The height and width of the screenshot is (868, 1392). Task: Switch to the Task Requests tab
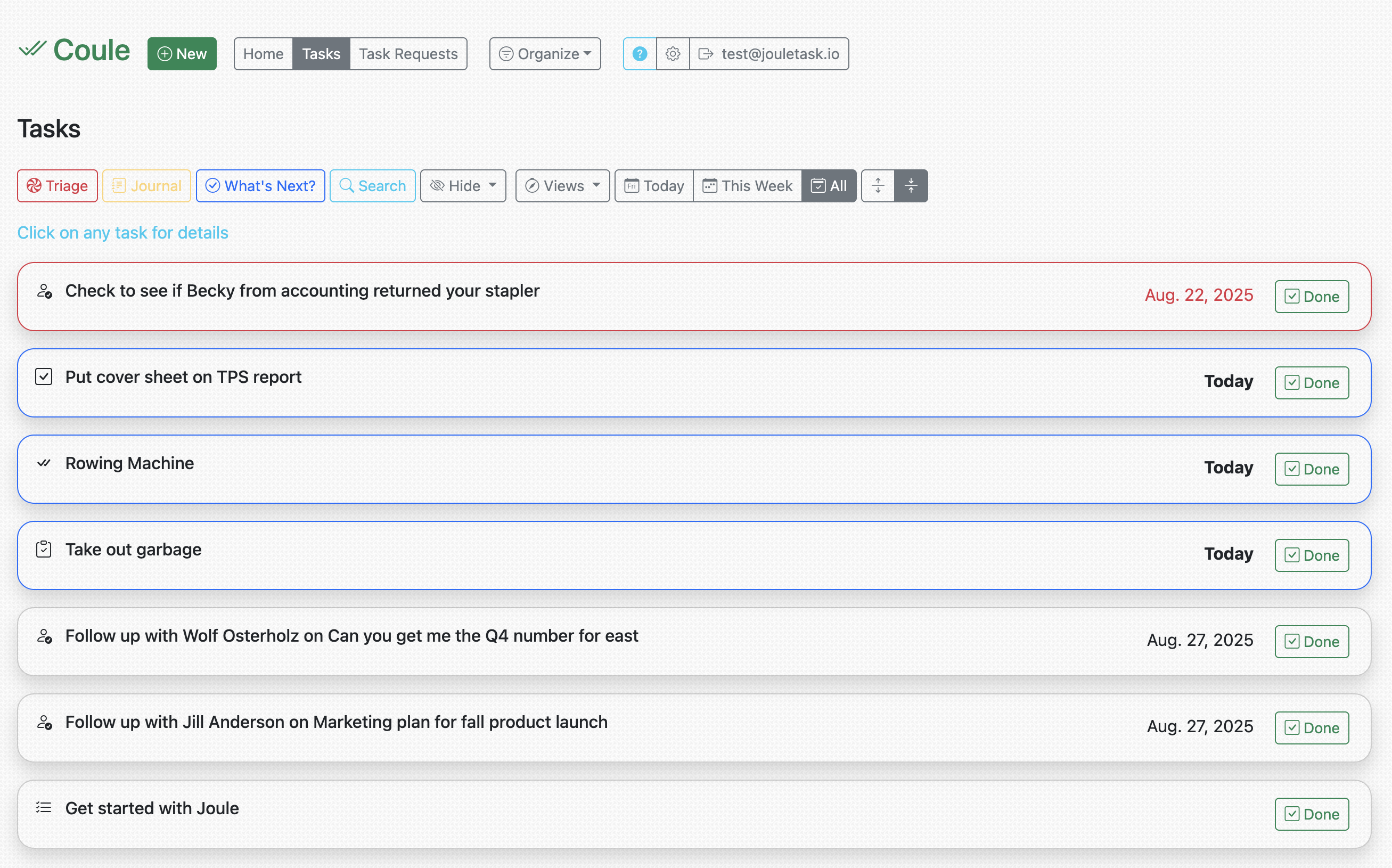pyautogui.click(x=408, y=54)
